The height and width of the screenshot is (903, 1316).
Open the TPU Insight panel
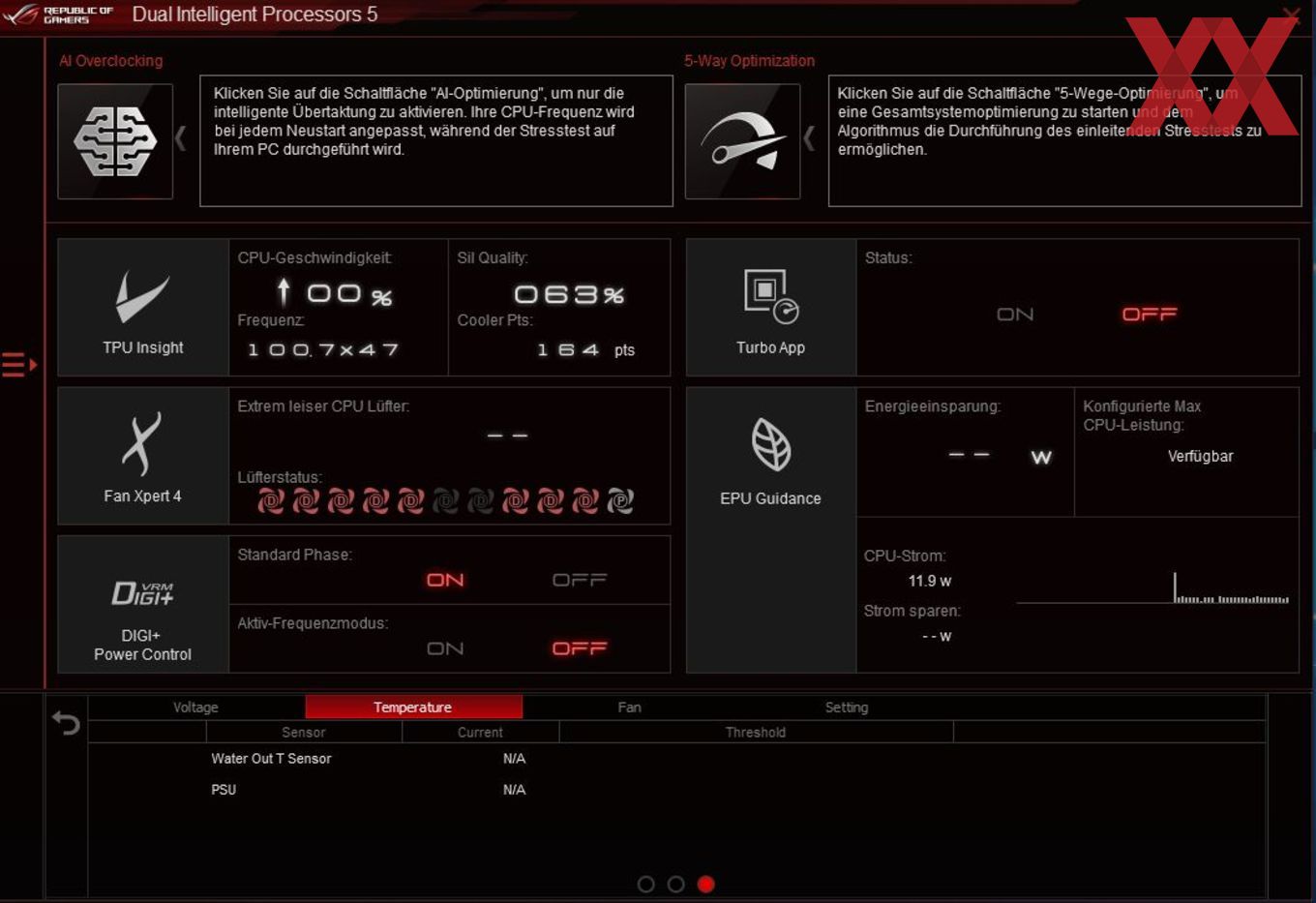click(143, 308)
